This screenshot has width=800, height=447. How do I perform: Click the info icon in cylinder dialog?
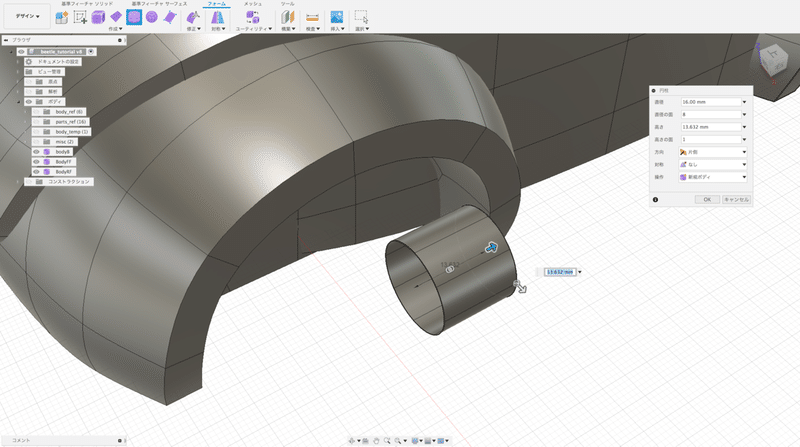pyautogui.click(x=655, y=199)
